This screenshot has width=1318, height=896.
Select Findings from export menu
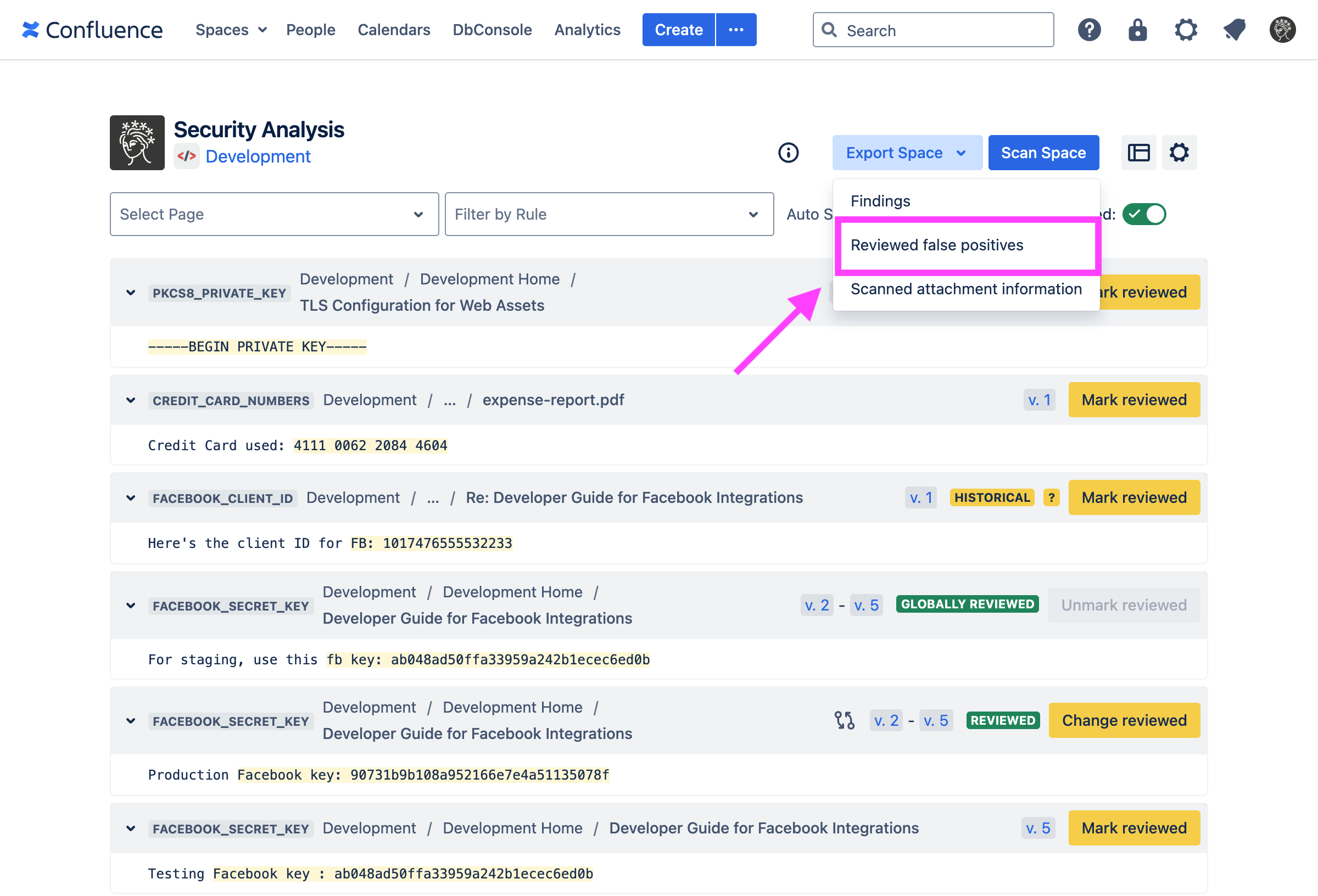tap(880, 201)
